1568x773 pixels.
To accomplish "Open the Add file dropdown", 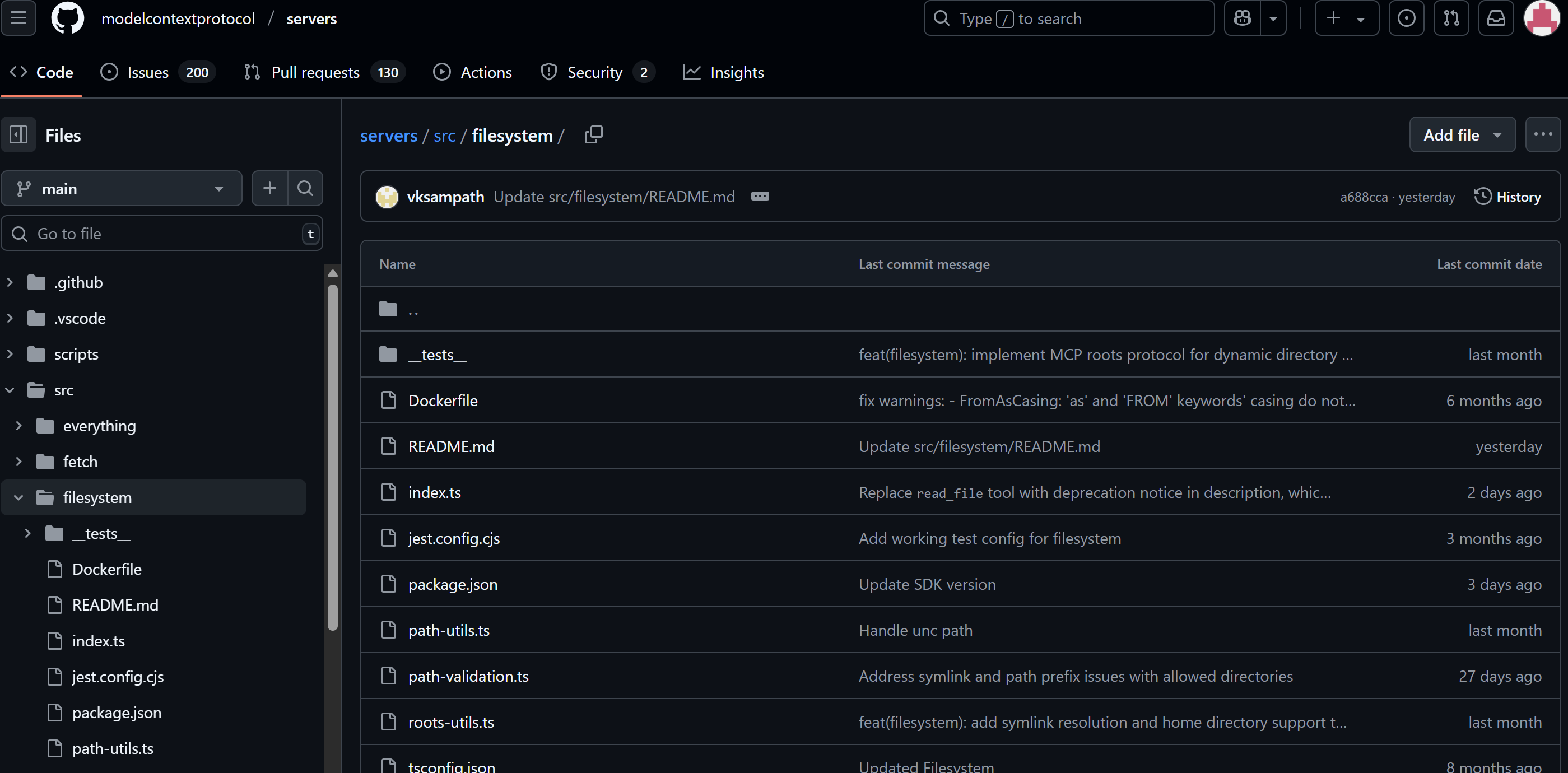I will [1462, 134].
